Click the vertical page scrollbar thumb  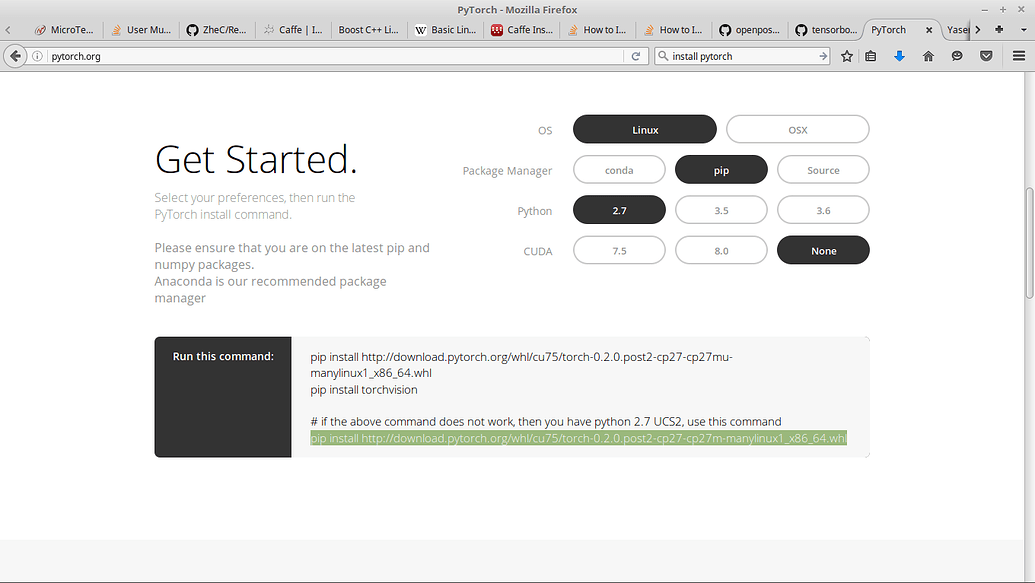(x=1029, y=242)
